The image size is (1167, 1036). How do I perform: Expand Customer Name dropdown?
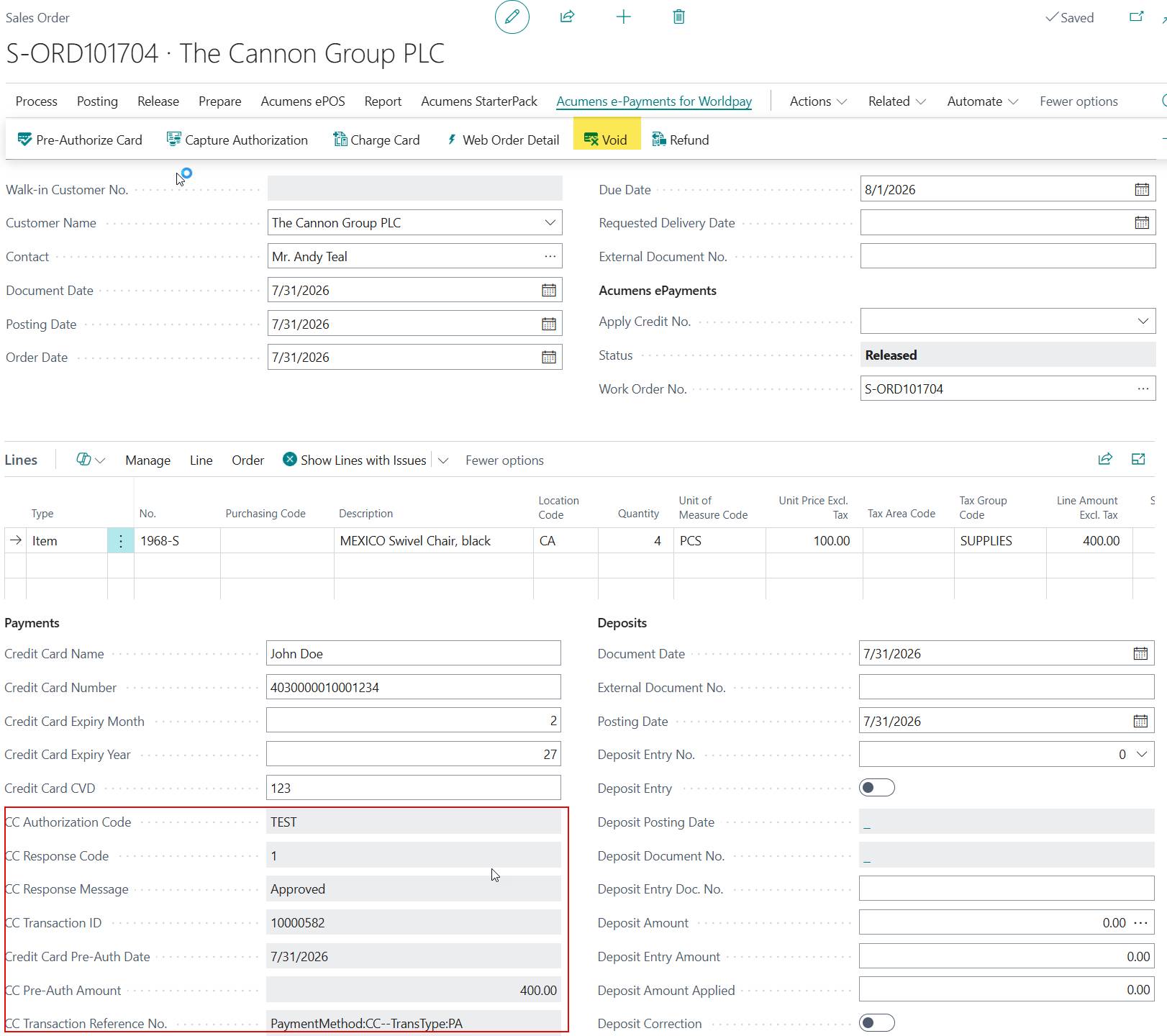(550, 223)
